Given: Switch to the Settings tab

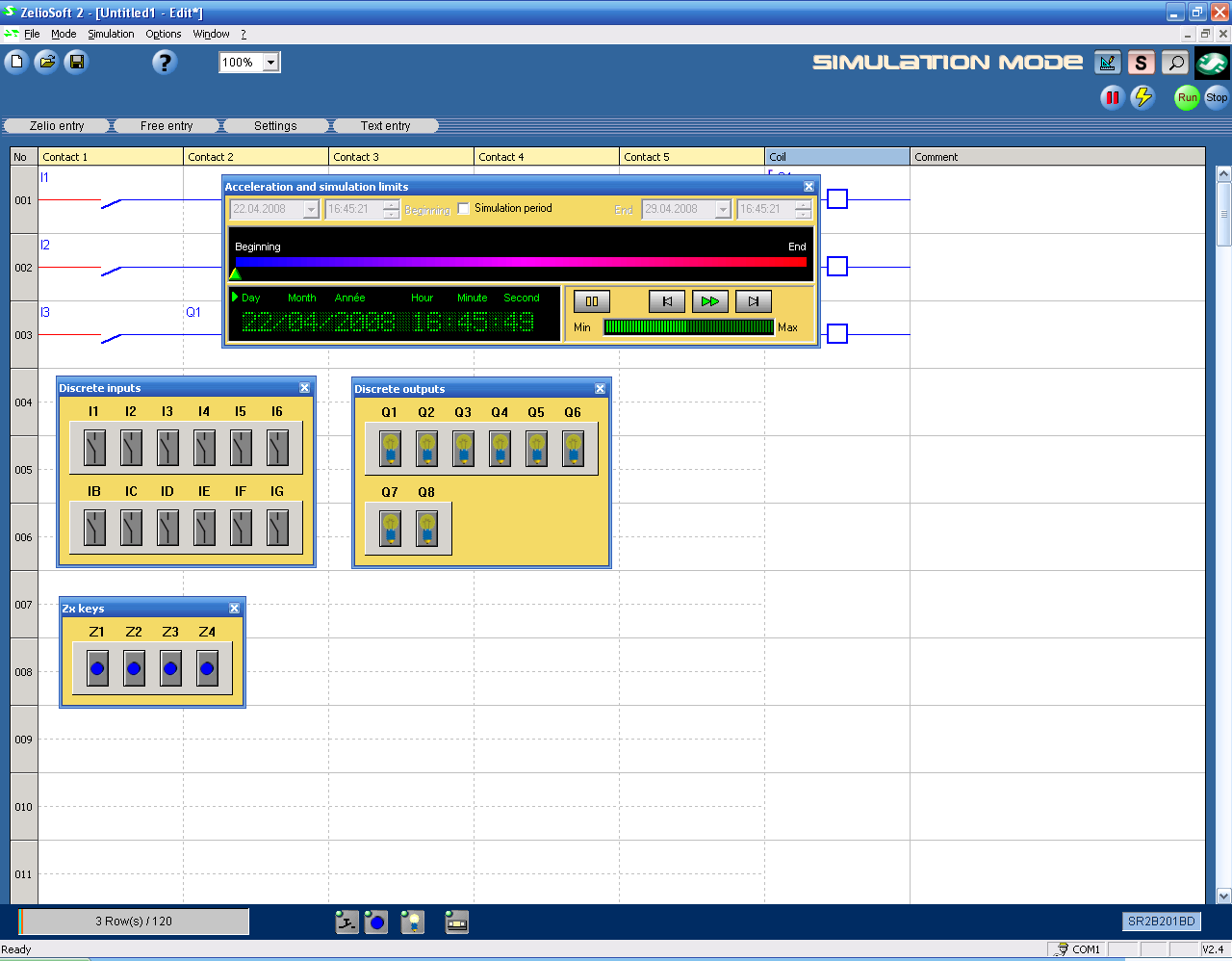Looking at the screenshot, I should (x=275, y=126).
